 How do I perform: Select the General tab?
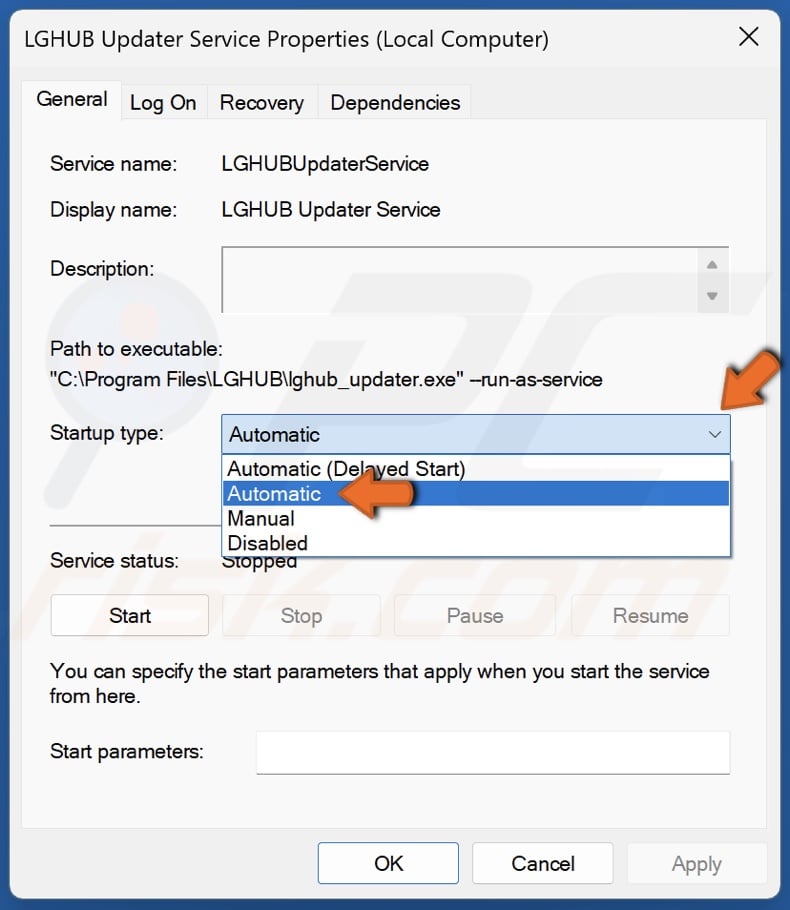pos(71,99)
